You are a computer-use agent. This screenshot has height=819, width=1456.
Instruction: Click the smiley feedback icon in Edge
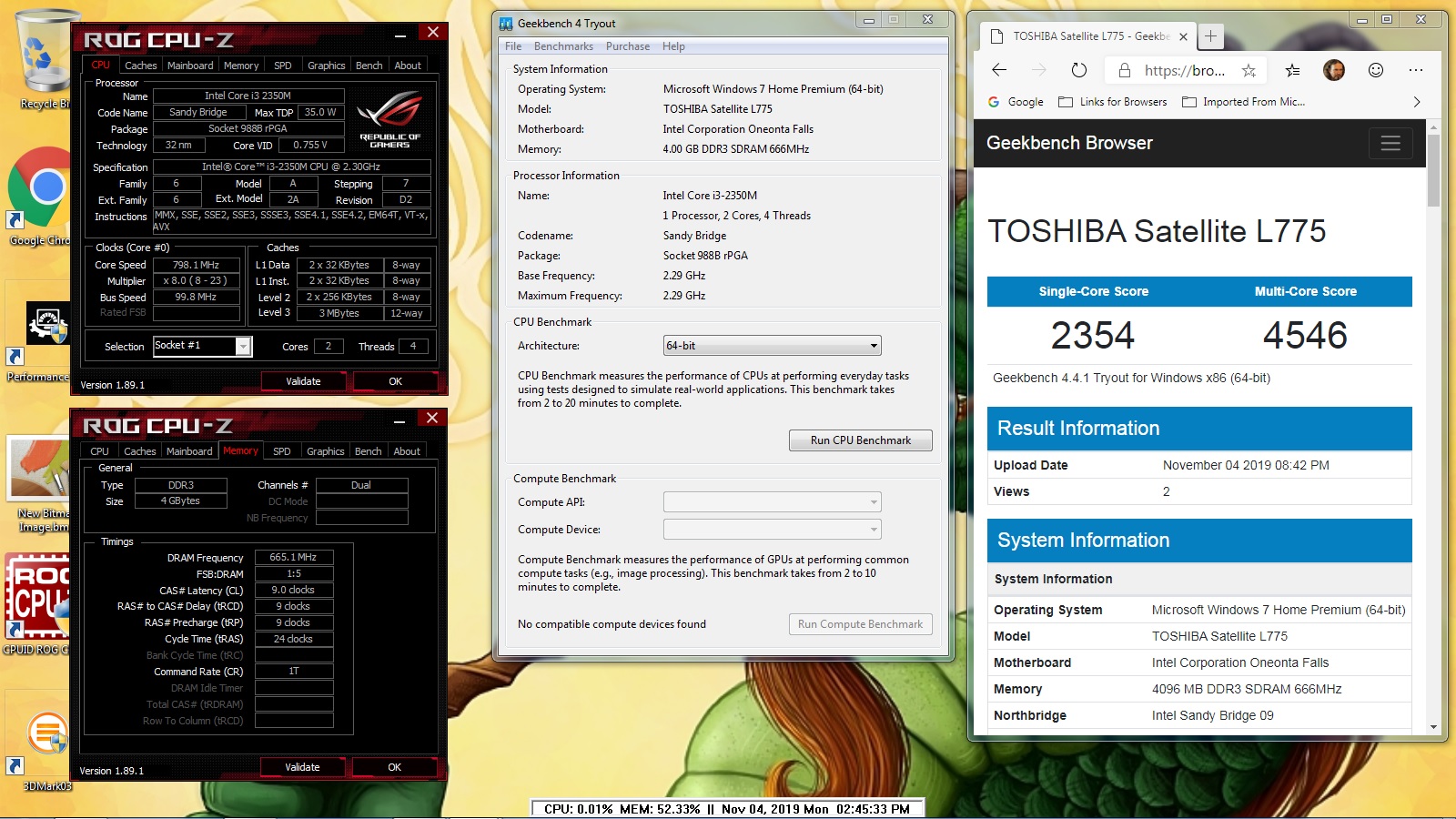(1376, 70)
